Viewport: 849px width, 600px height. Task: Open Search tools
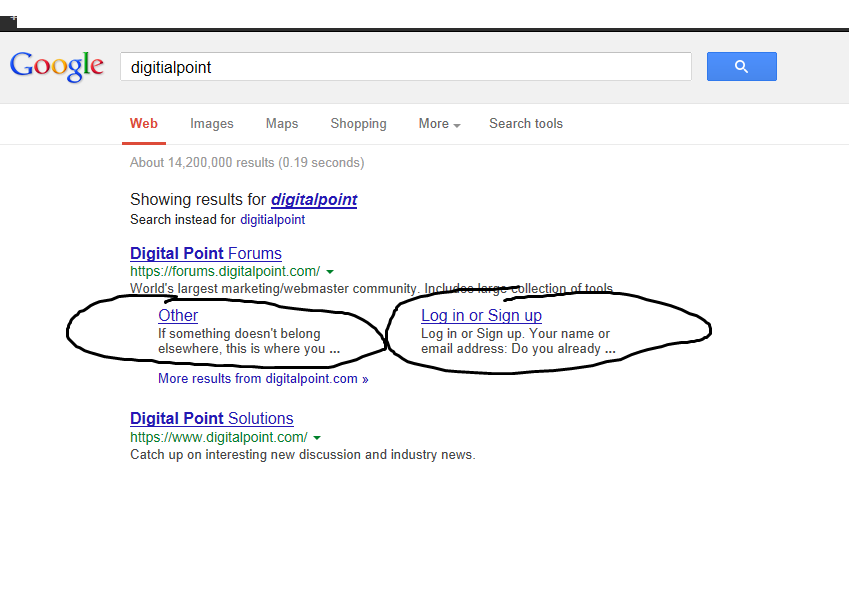pyautogui.click(x=526, y=123)
